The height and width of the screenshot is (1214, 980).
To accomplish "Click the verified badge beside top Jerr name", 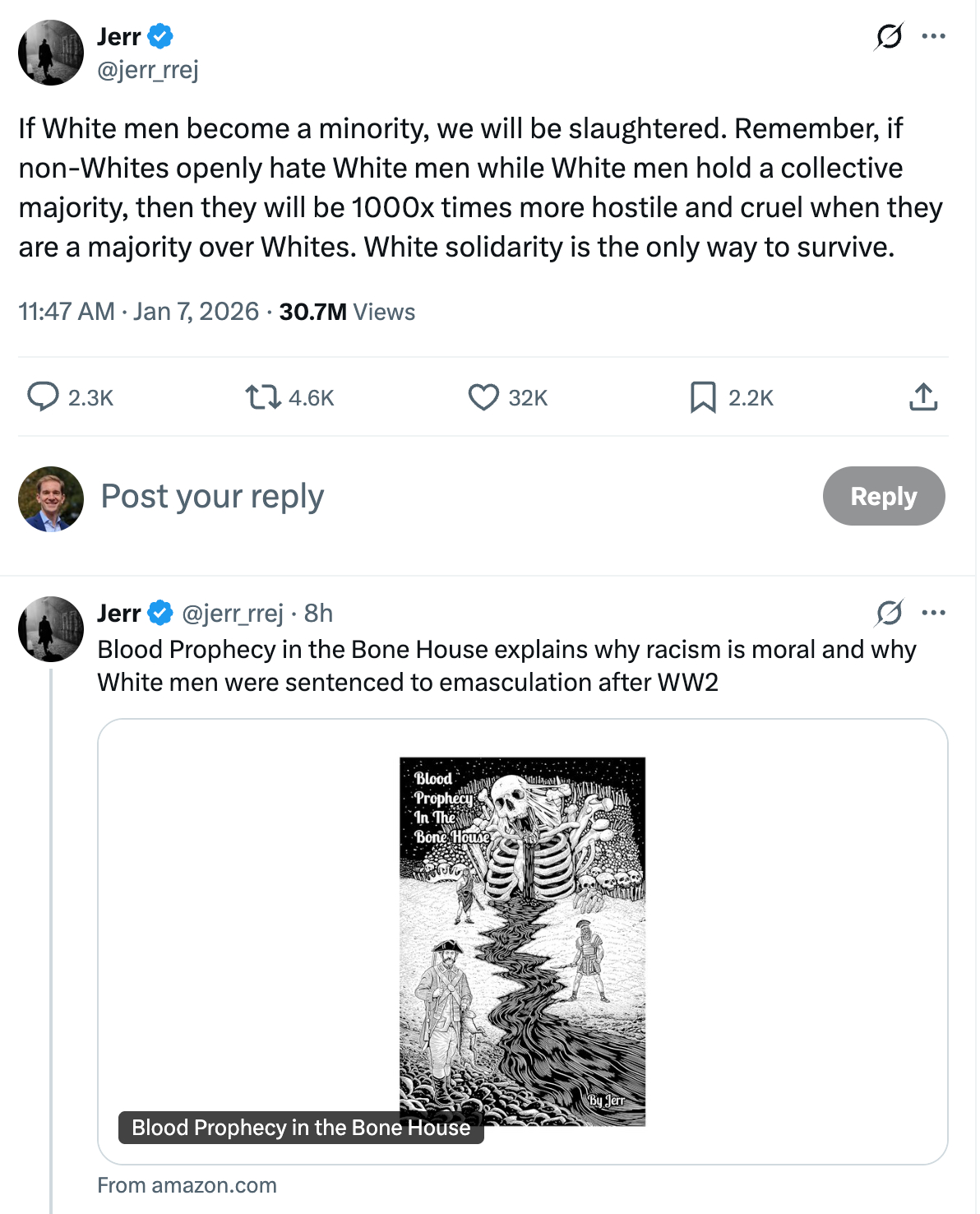I will point(160,36).
